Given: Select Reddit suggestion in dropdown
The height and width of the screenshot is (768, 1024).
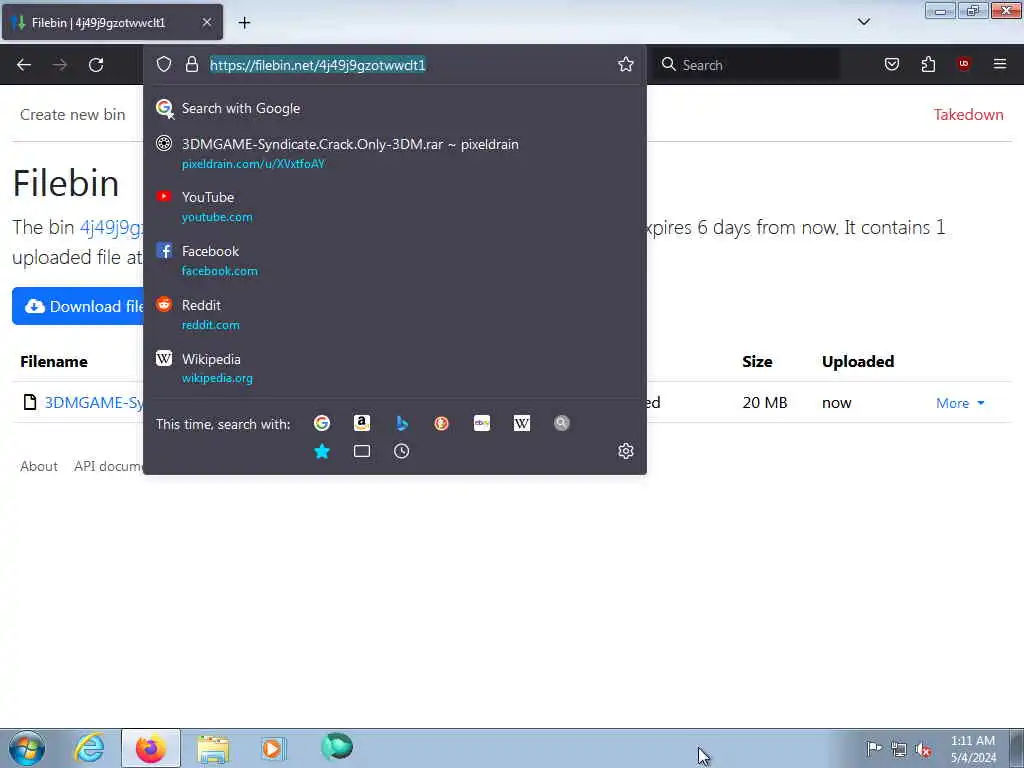Looking at the screenshot, I should (x=394, y=315).
